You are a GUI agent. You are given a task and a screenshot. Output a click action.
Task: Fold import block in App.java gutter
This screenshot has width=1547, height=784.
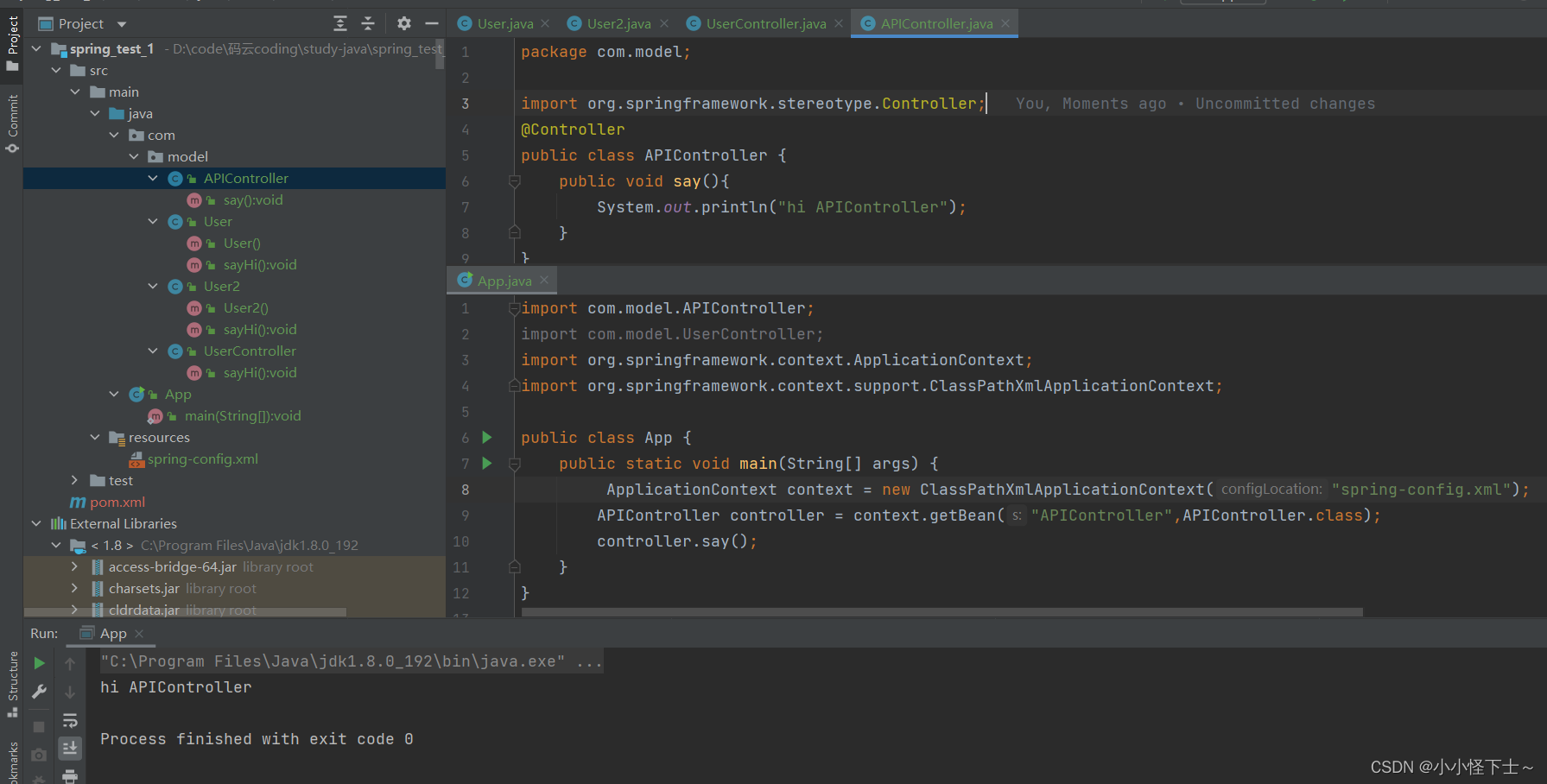pyautogui.click(x=515, y=308)
